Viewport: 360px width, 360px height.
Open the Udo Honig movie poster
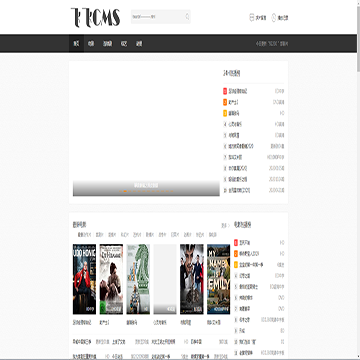[x=84, y=279]
